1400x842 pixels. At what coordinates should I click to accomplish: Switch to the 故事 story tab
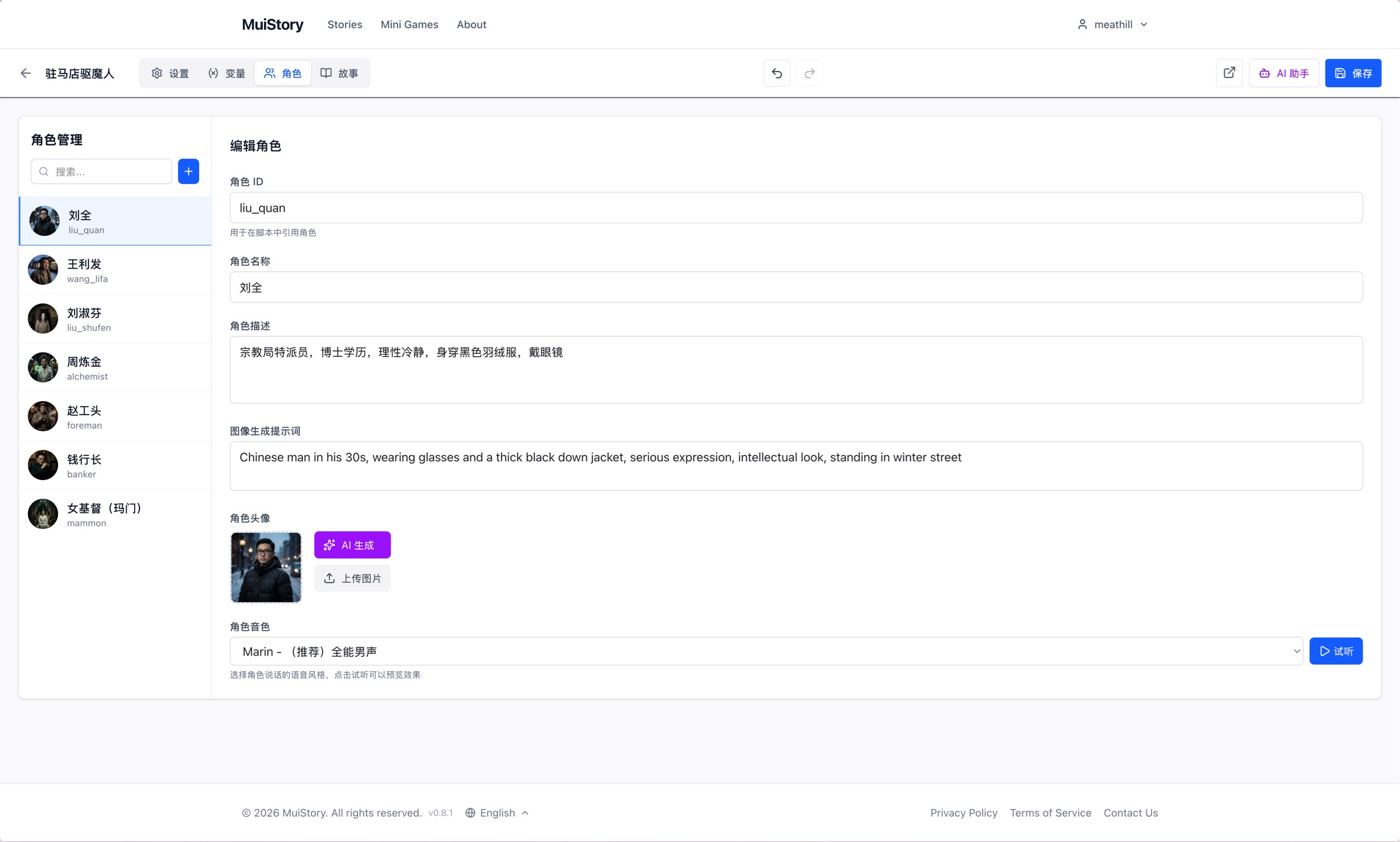[x=339, y=73]
